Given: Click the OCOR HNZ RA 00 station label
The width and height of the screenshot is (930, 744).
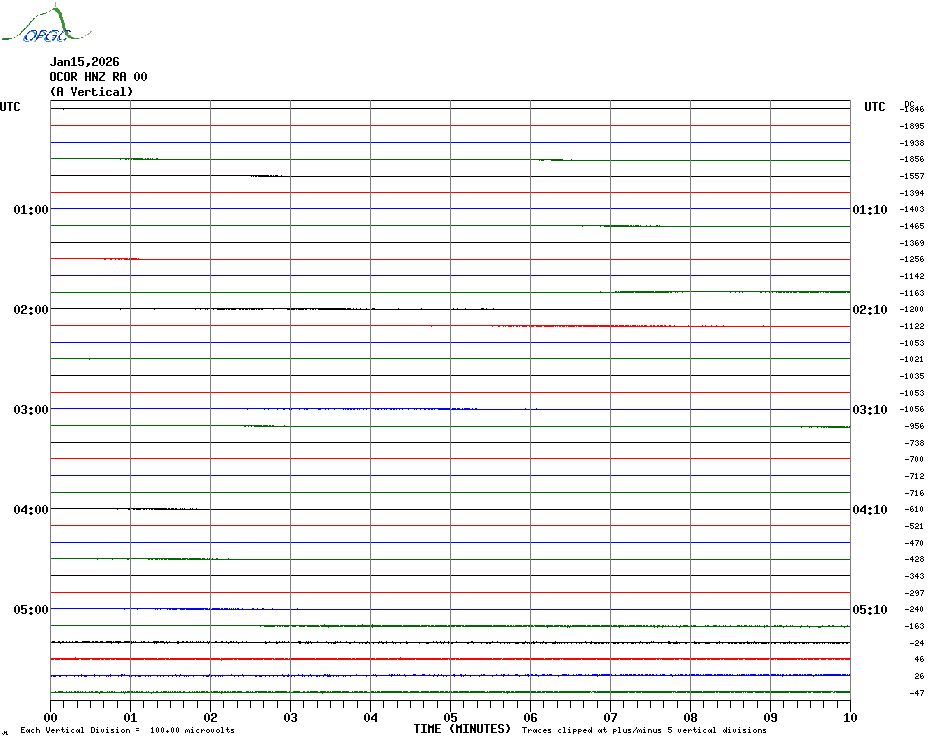Looking at the screenshot, I should [99, 76].
